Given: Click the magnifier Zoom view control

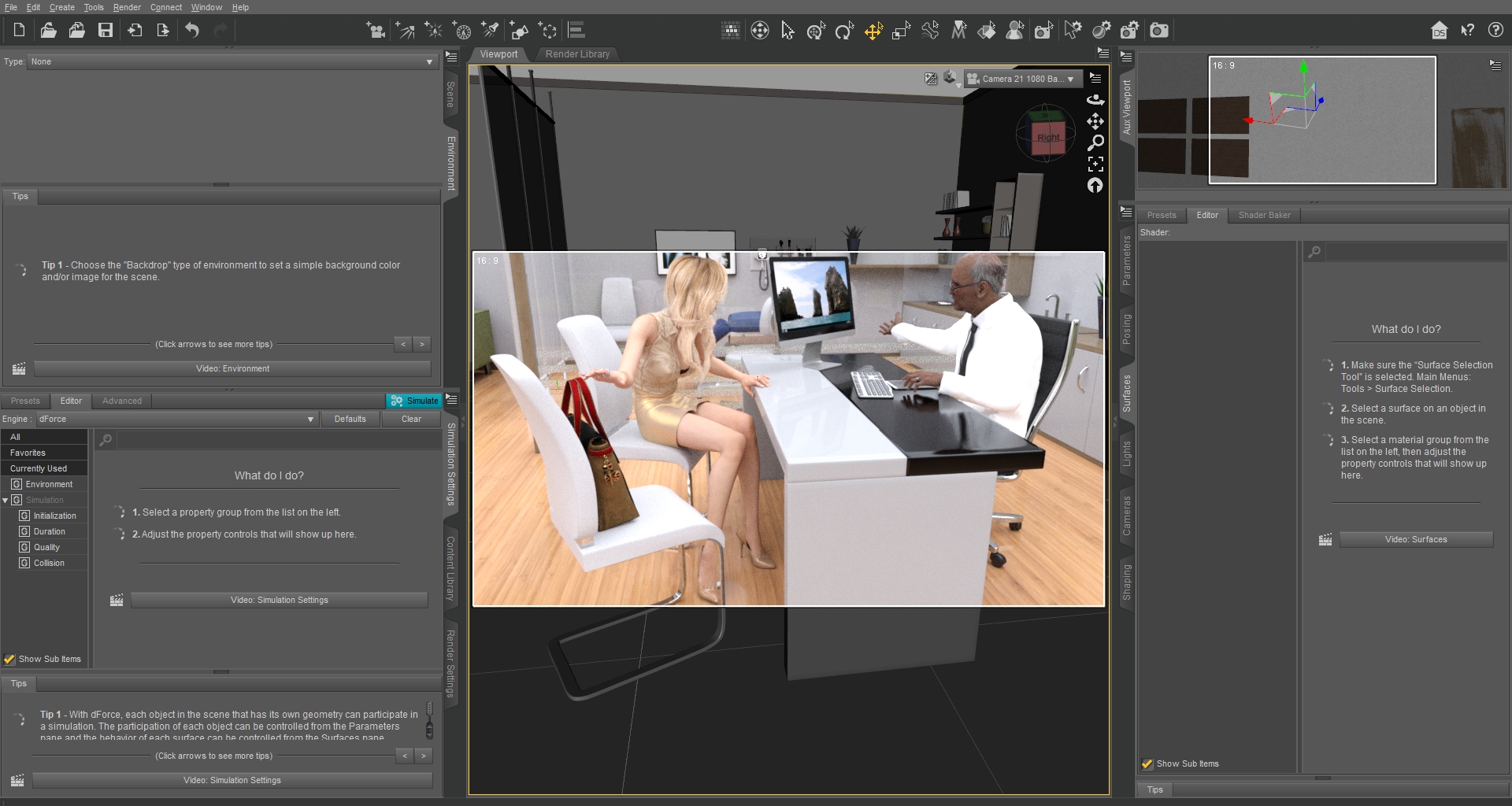Looking at the screenshot, I should tap(1095, 142).
